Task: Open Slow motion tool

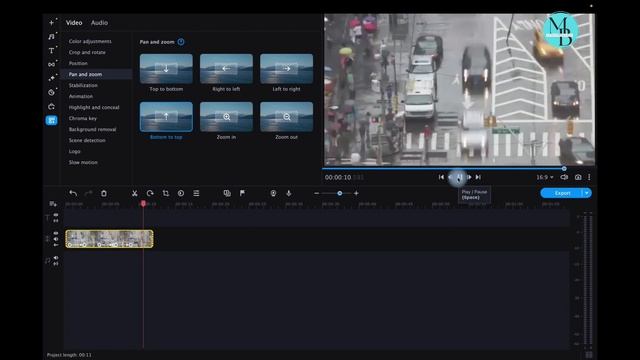Action: point(83,162)
